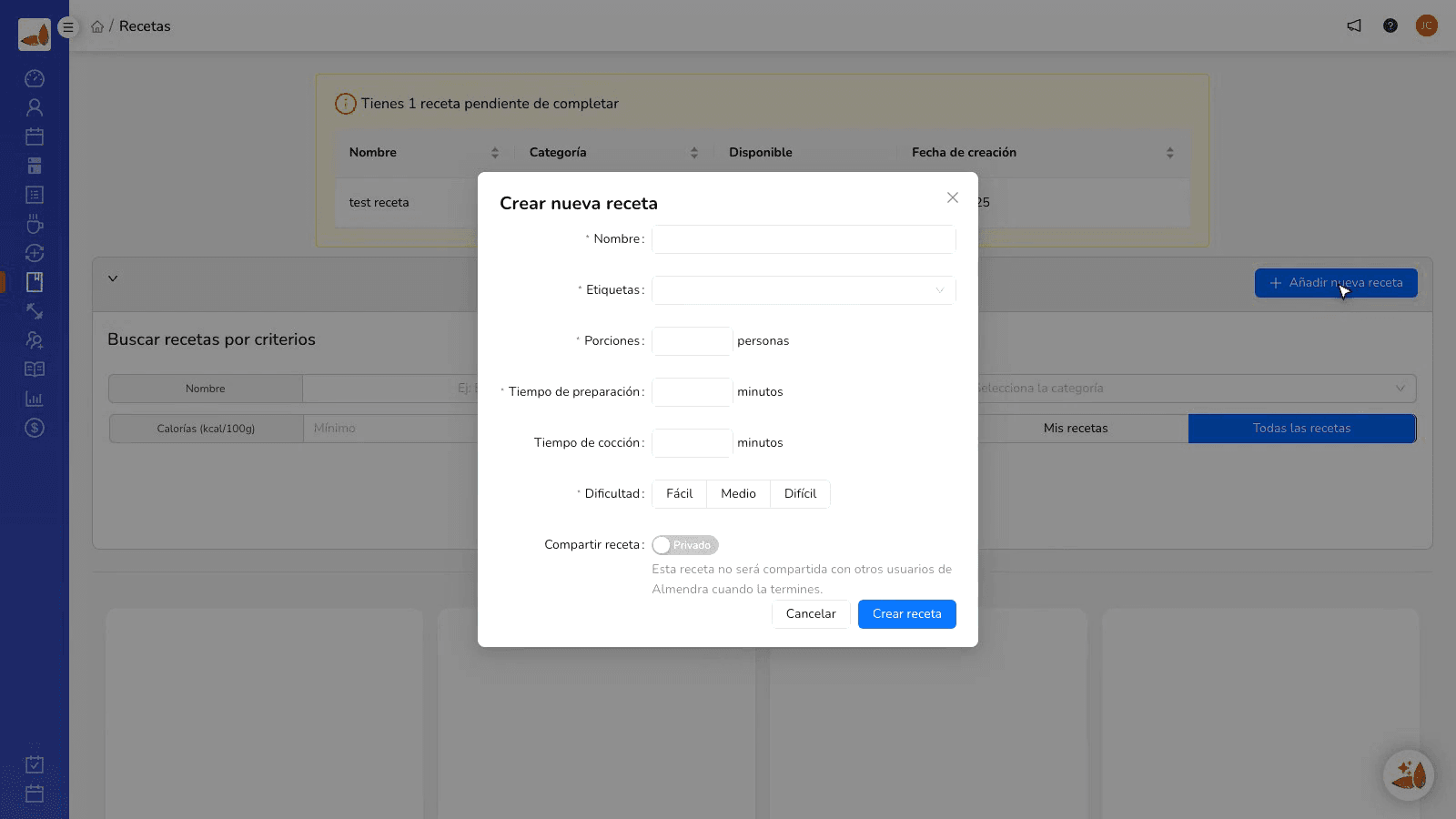Click the Mínimo calories input field
This screenshot has height=819, width=1456.
(x=391, y=428)
